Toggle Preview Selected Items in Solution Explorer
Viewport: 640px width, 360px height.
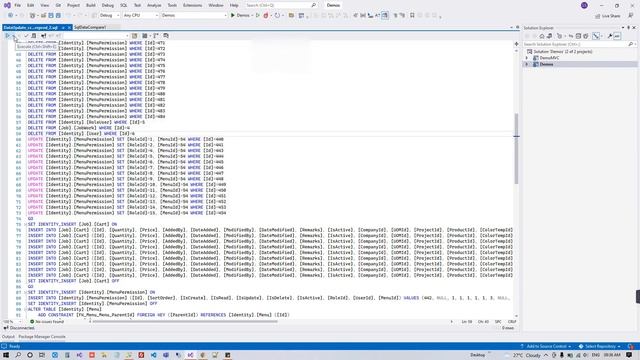click(x=617, y=36)
